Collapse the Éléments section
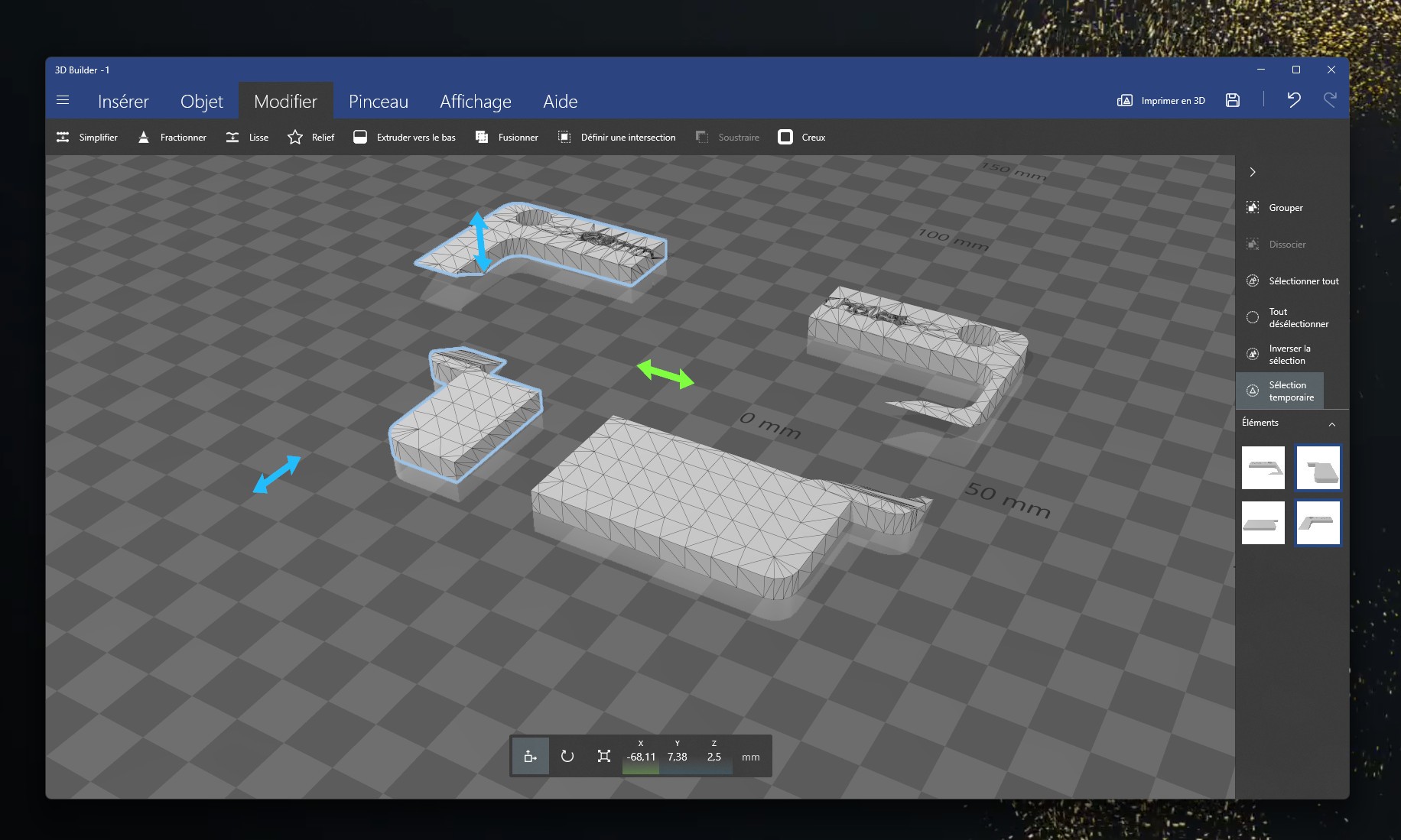The image size is (1401, 840). pos(1331,424)
